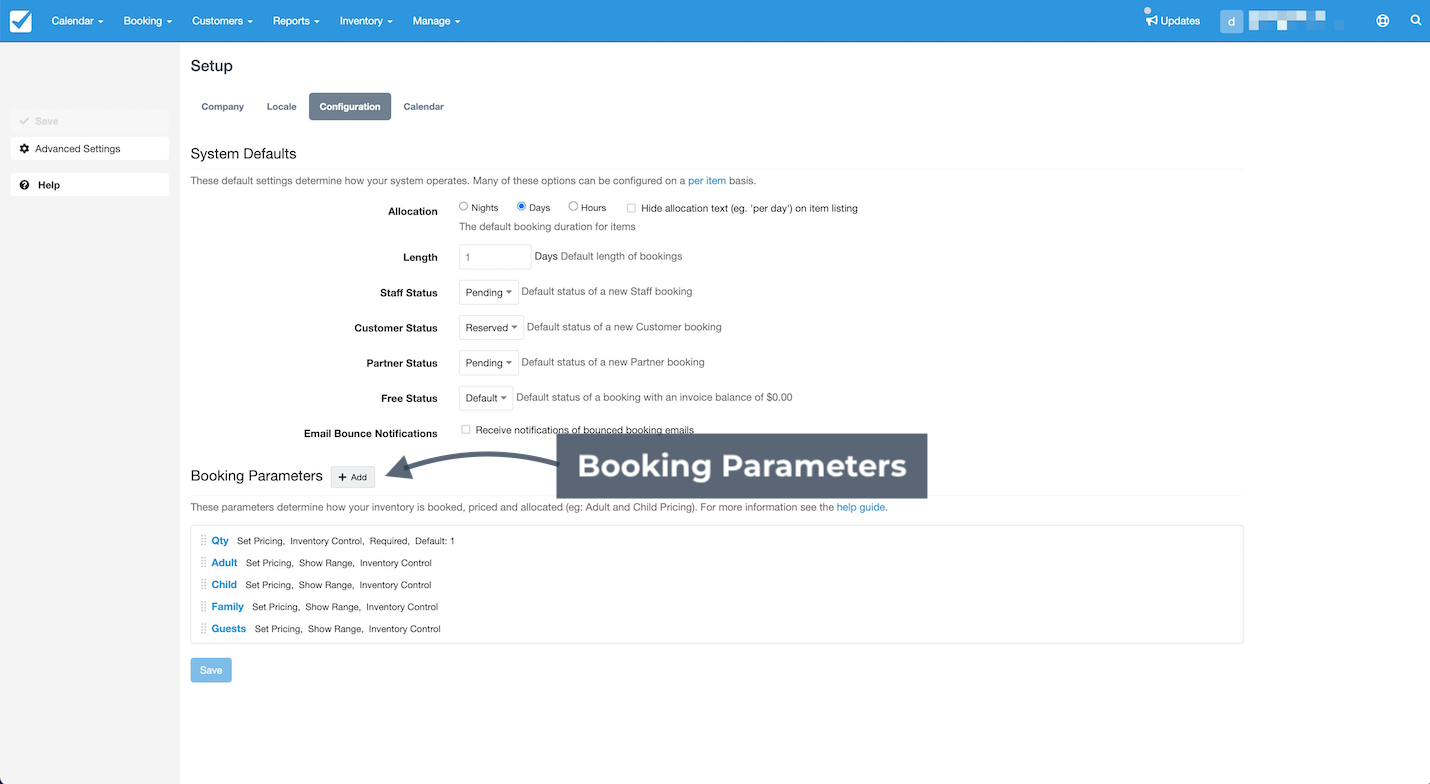1430x784 pixels.
Task: Switch to the Locale tab
Action: coord(282,106)
